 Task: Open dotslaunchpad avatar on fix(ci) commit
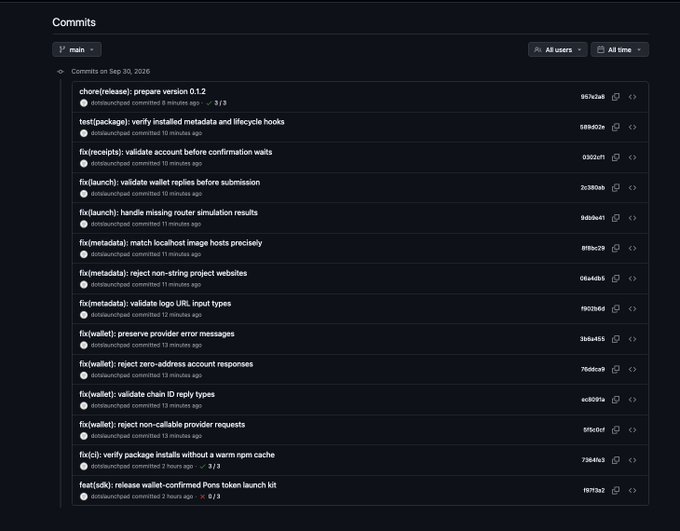[84, 466]
